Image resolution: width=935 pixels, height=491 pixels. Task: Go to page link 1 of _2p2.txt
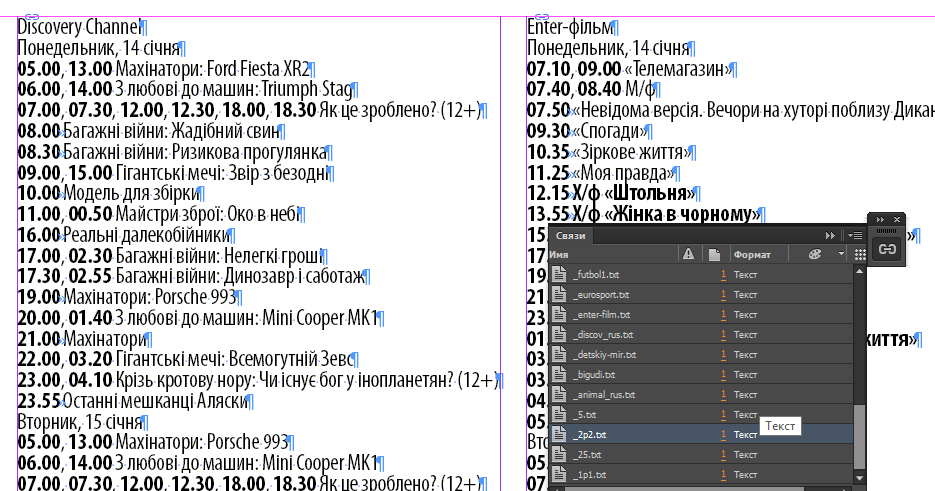point(723,434)
